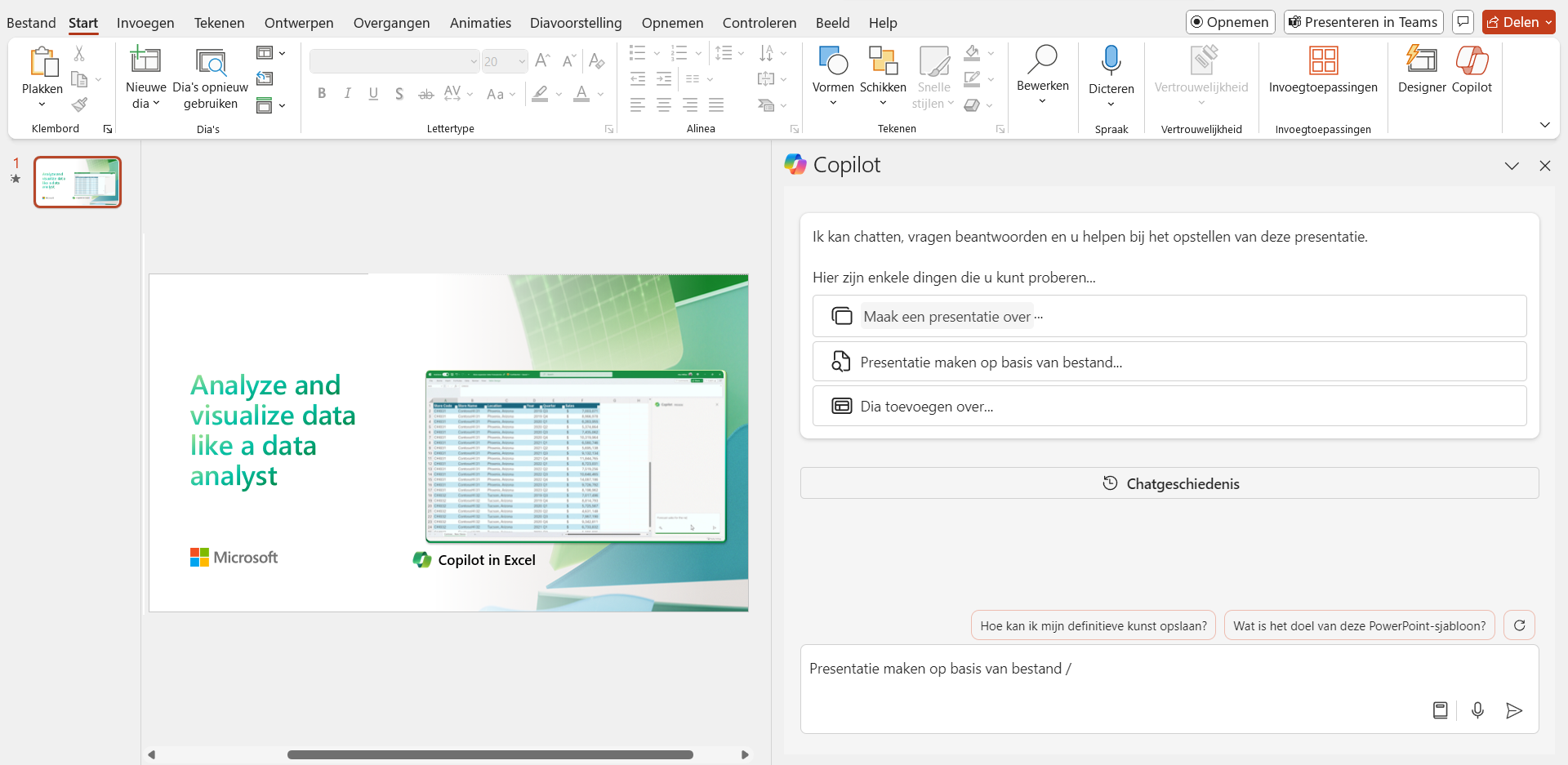Justify the text alignment
This screenshot has width=1568, height=765.
click(716, 105)
